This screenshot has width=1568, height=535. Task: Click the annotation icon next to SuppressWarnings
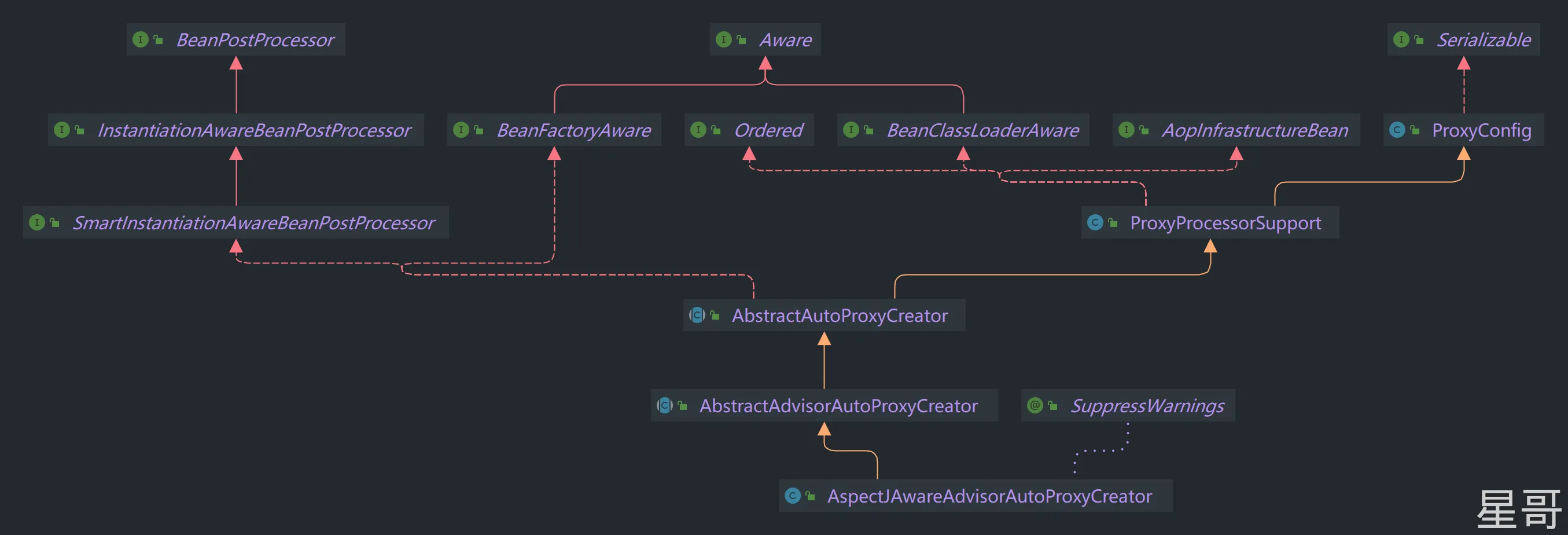click(x=1035, y=405)
